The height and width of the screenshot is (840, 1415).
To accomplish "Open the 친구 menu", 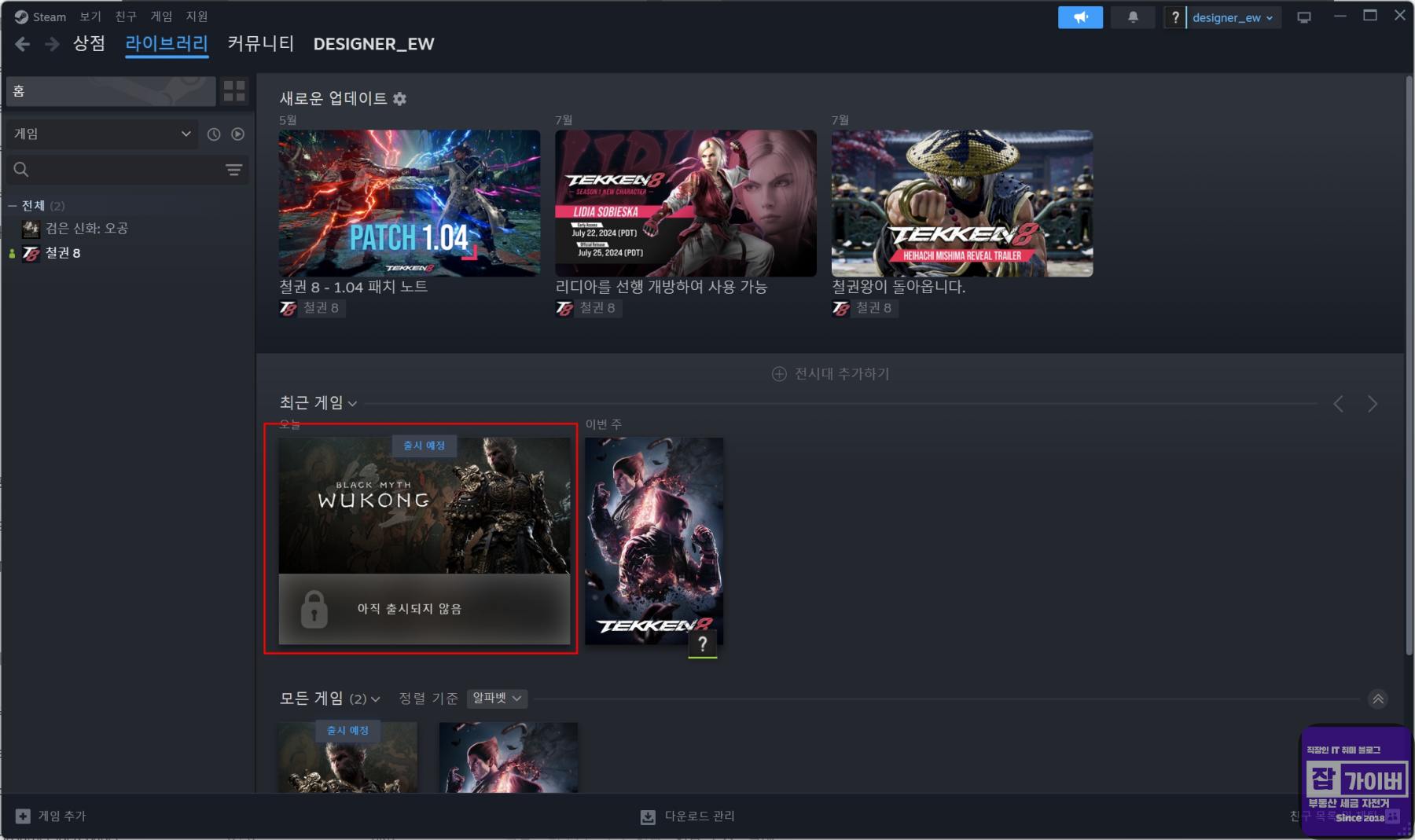I will tap(126, 17).
